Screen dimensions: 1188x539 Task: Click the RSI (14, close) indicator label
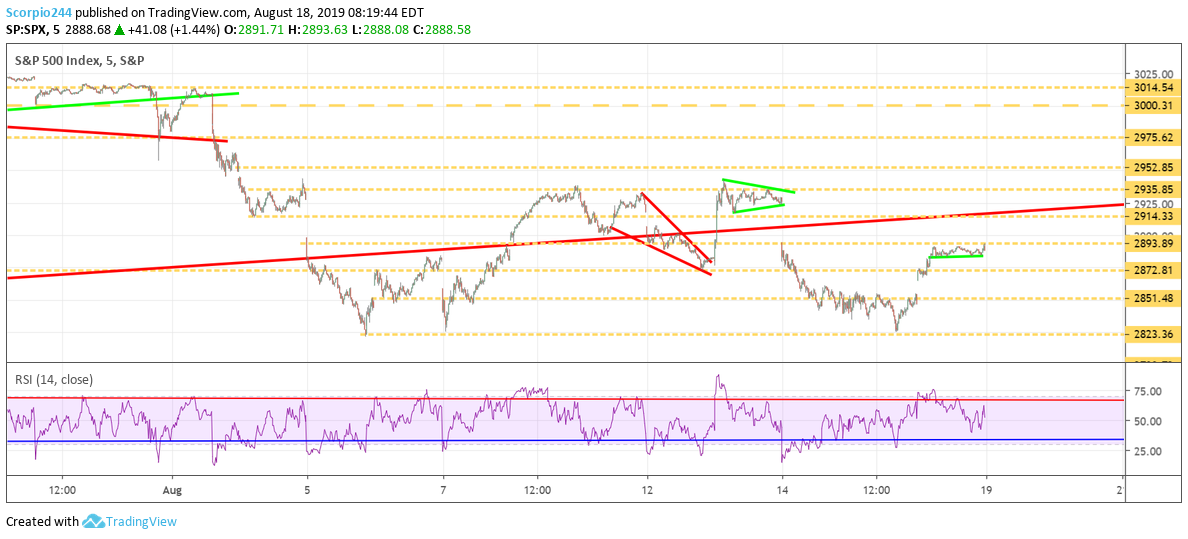[53, 379]
